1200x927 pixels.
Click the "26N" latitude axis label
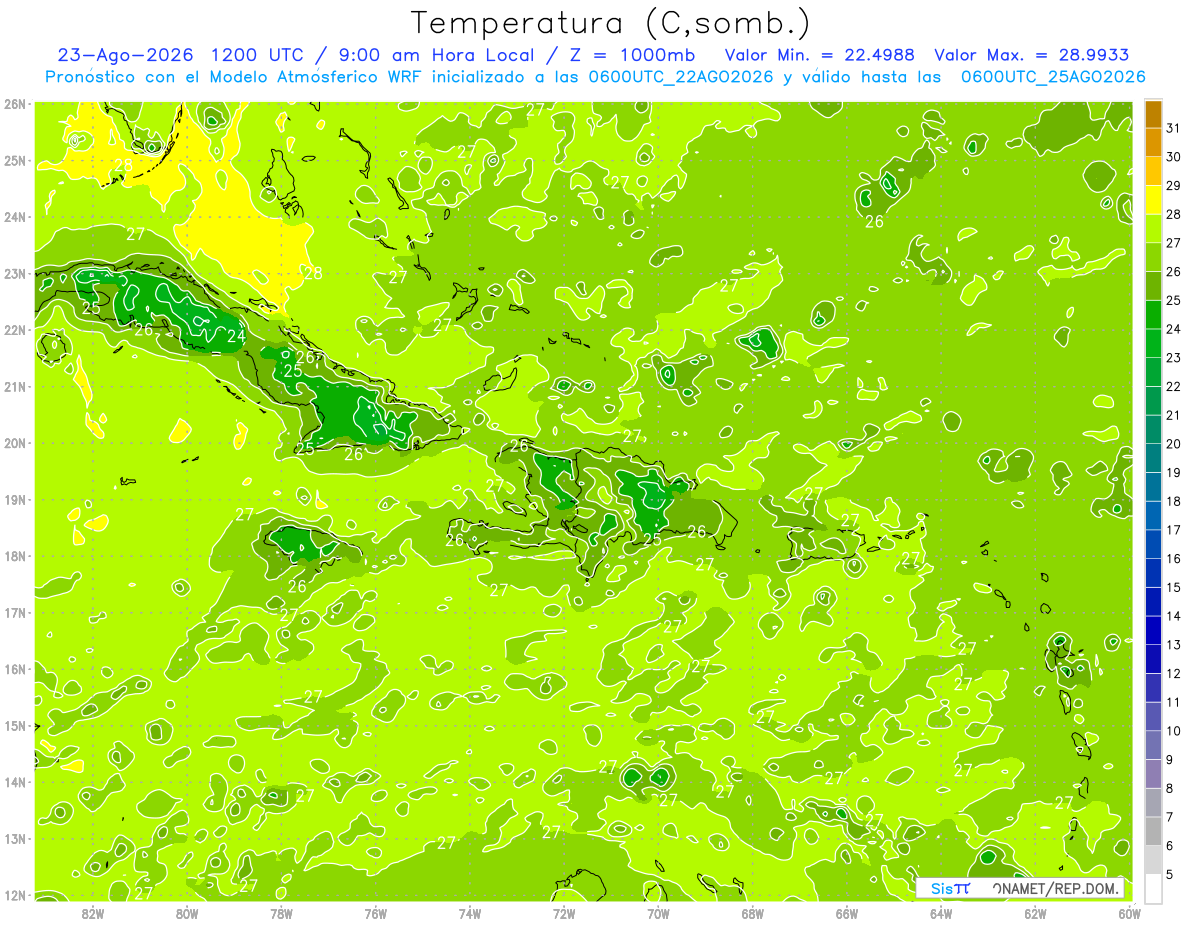click(x=15, y=104)
